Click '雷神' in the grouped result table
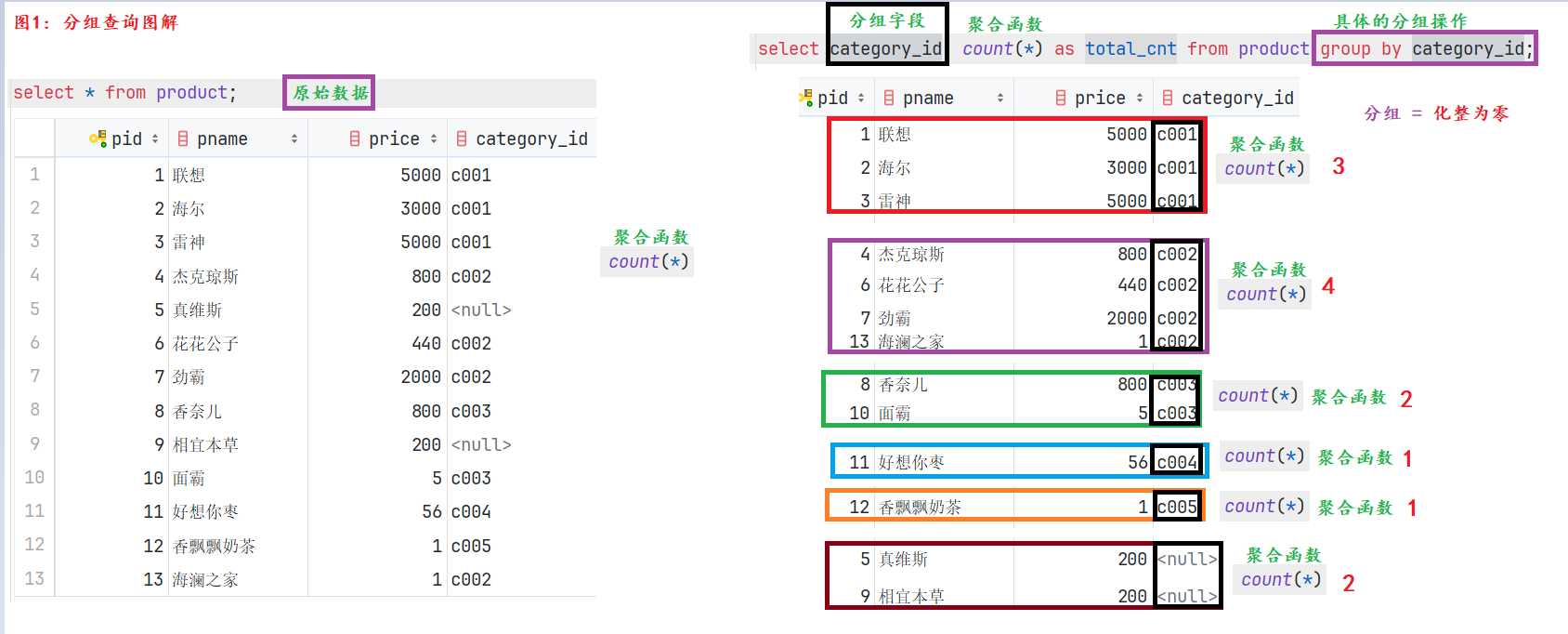Image resolution: width=1568 pixels, height=634 pixels. pyautogui.click(x=895, y=201)
